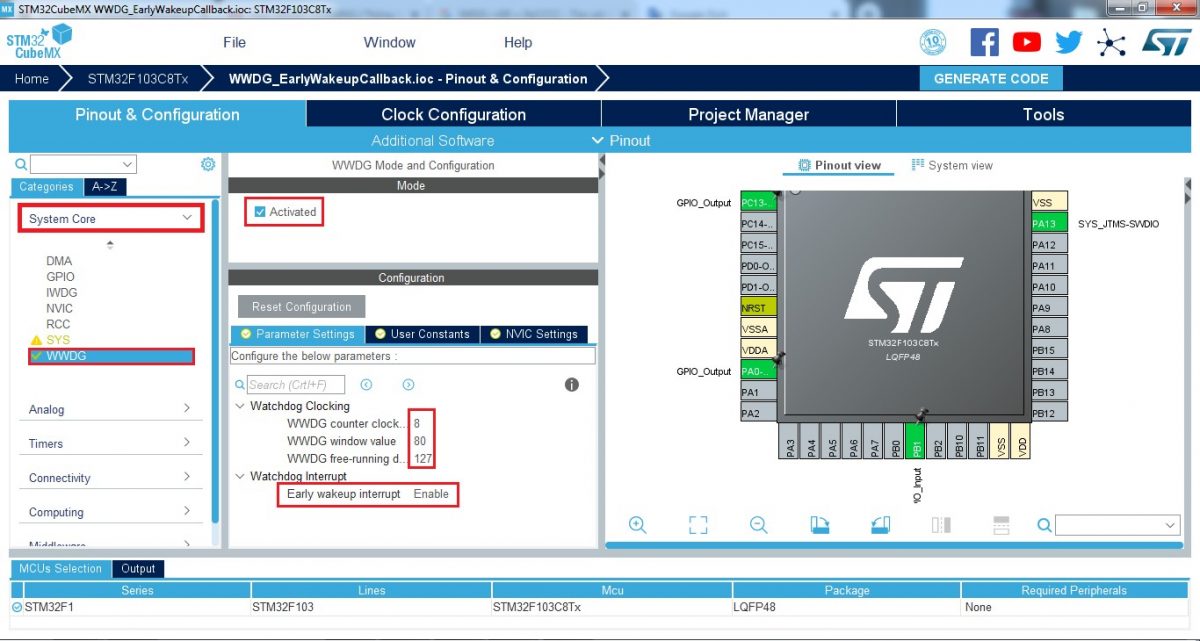Viewport: 1200px width, 641px height.
Task: Expand the Timers category
Action: [187, 443]
